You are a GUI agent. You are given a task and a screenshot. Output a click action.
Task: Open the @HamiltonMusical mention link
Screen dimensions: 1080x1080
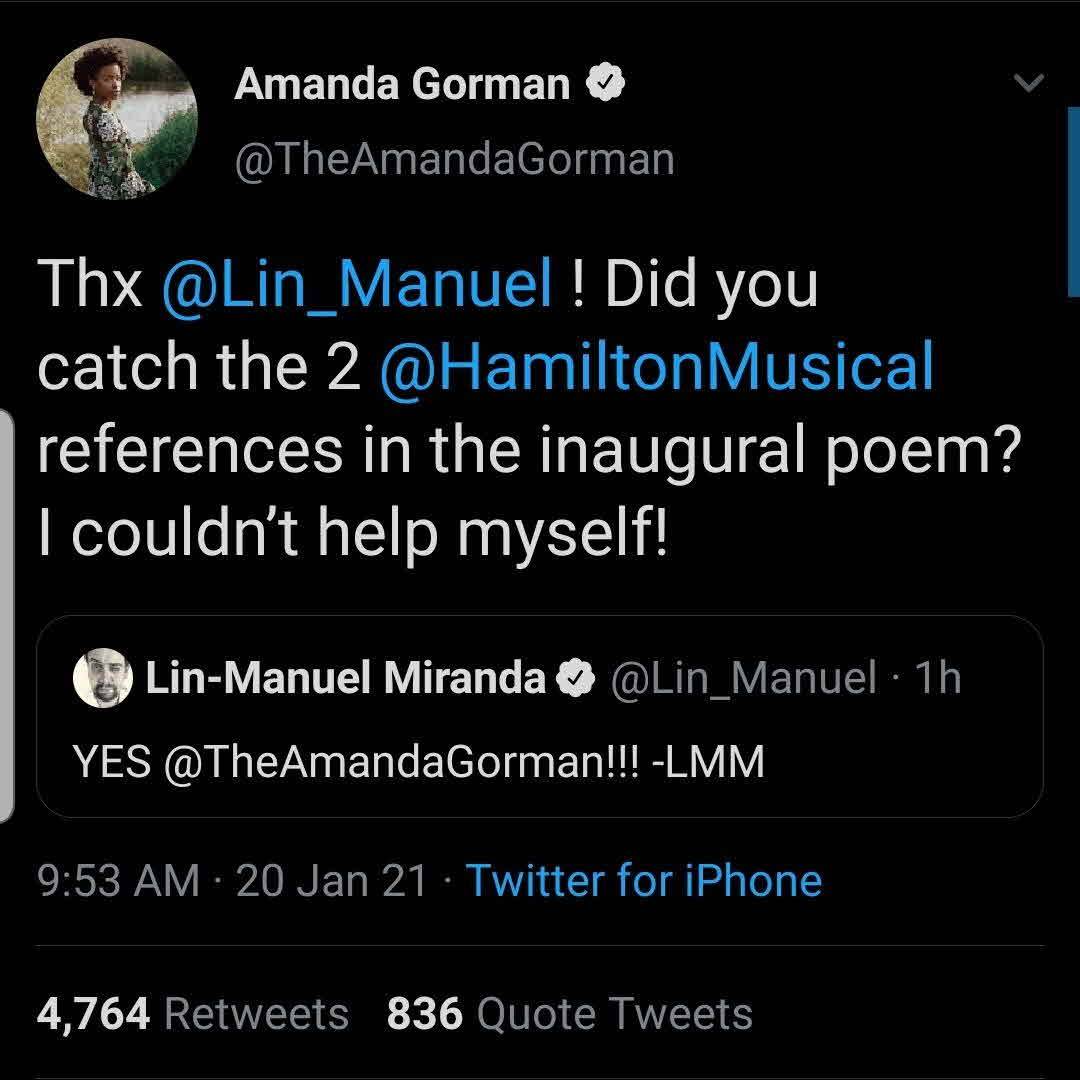click(657, 367)
